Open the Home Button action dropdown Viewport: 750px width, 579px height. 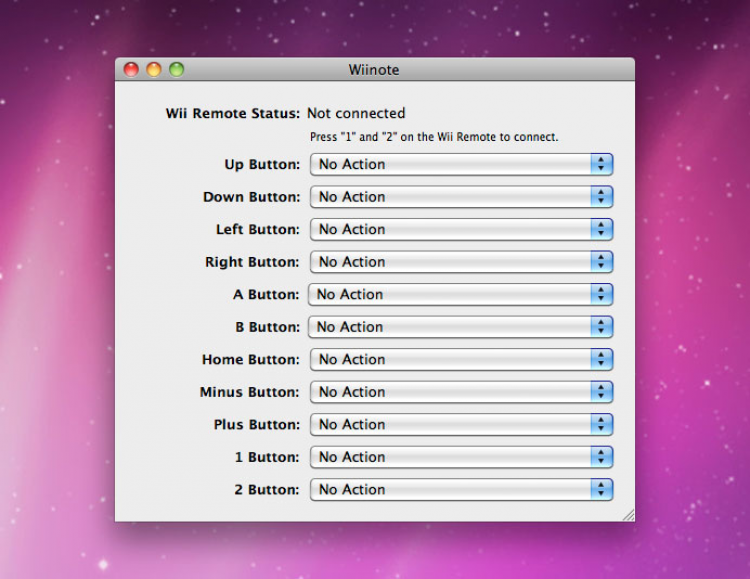[x=461, y=359]
